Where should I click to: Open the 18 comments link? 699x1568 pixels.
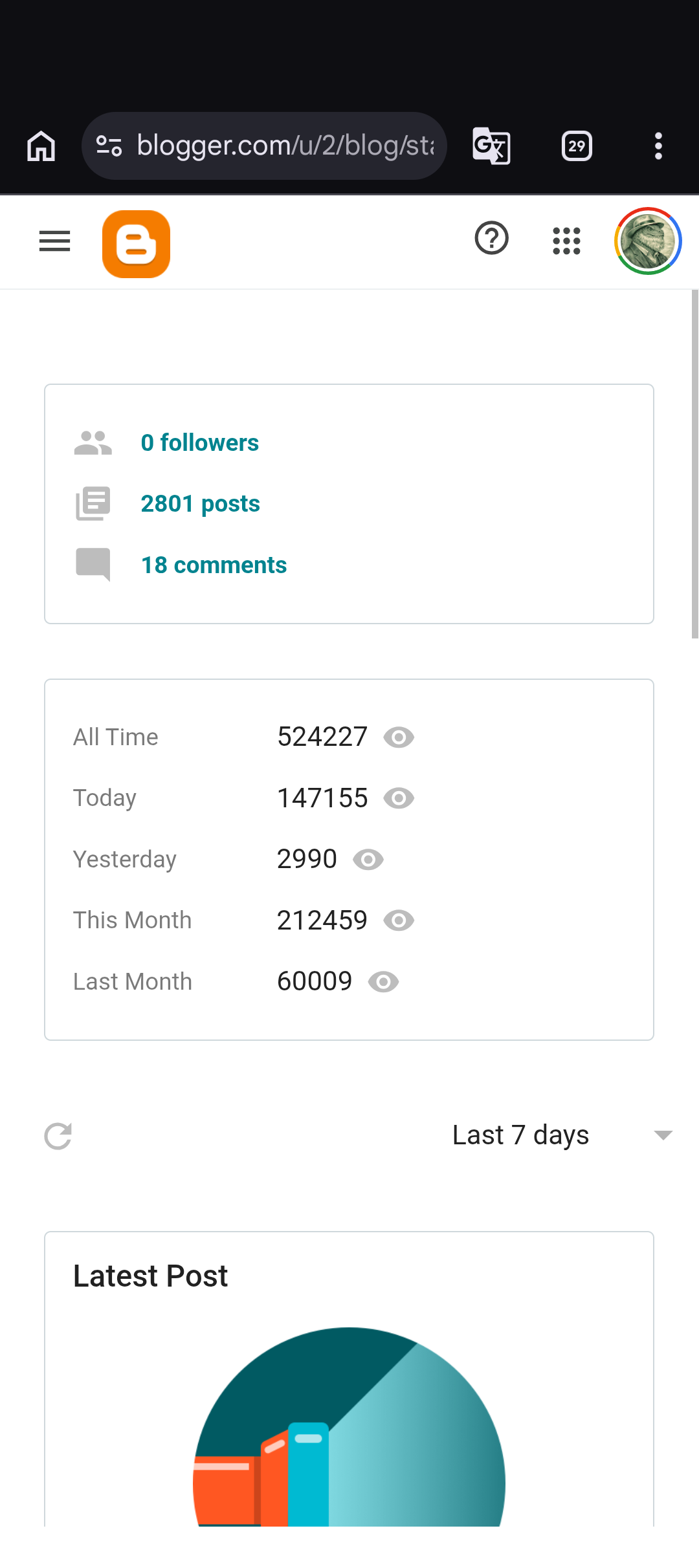[214, 565]
